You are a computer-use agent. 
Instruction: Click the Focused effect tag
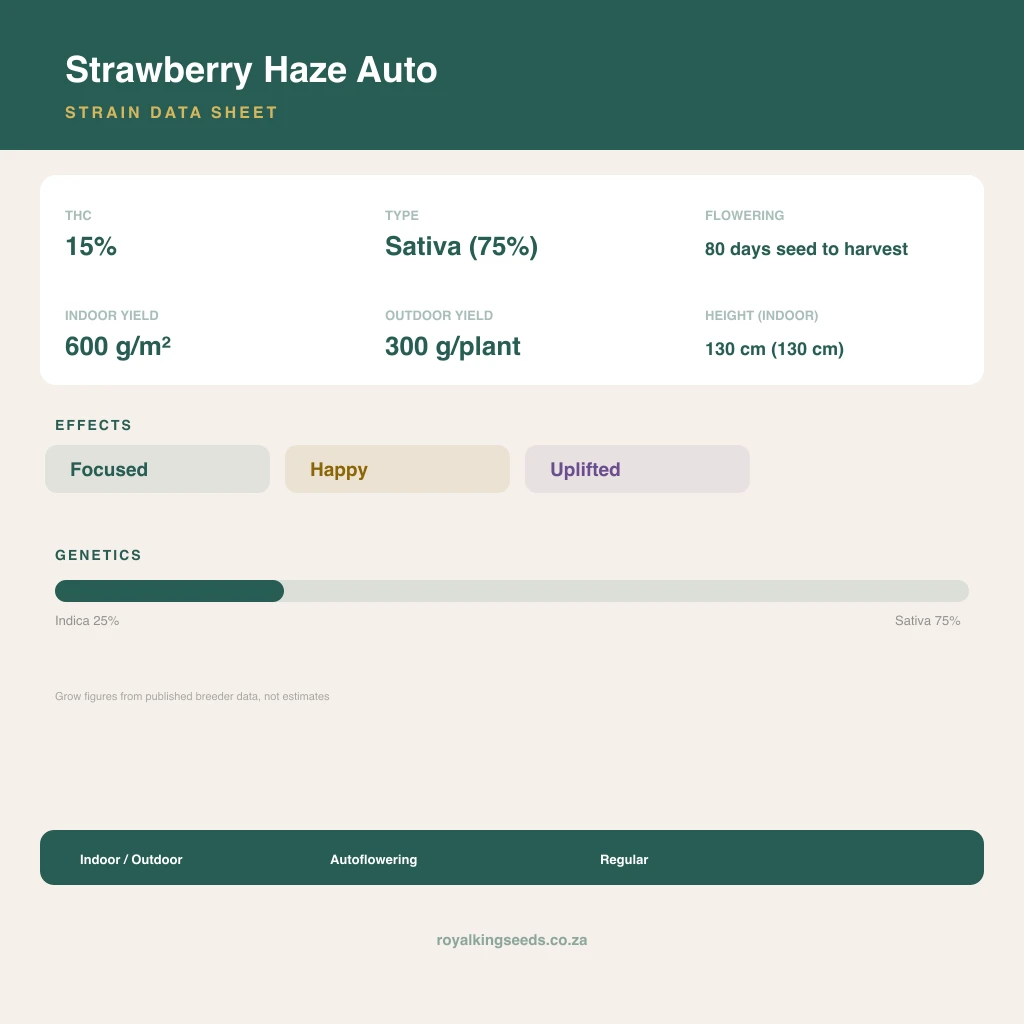tap(157, 469)
